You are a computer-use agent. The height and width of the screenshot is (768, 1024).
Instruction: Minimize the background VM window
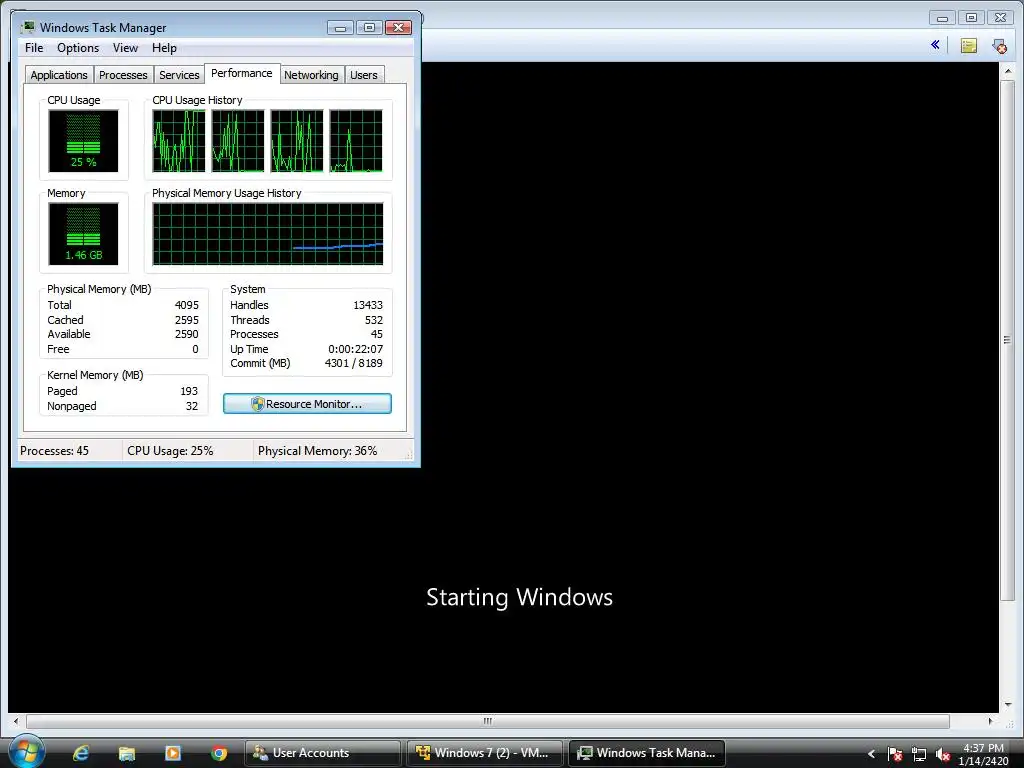pyautogui.click(x=942, y=18)
